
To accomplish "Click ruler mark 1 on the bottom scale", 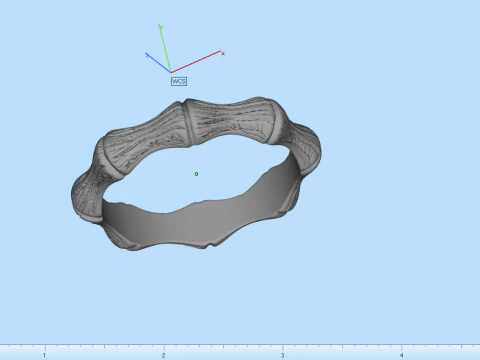I will point(44,355).
